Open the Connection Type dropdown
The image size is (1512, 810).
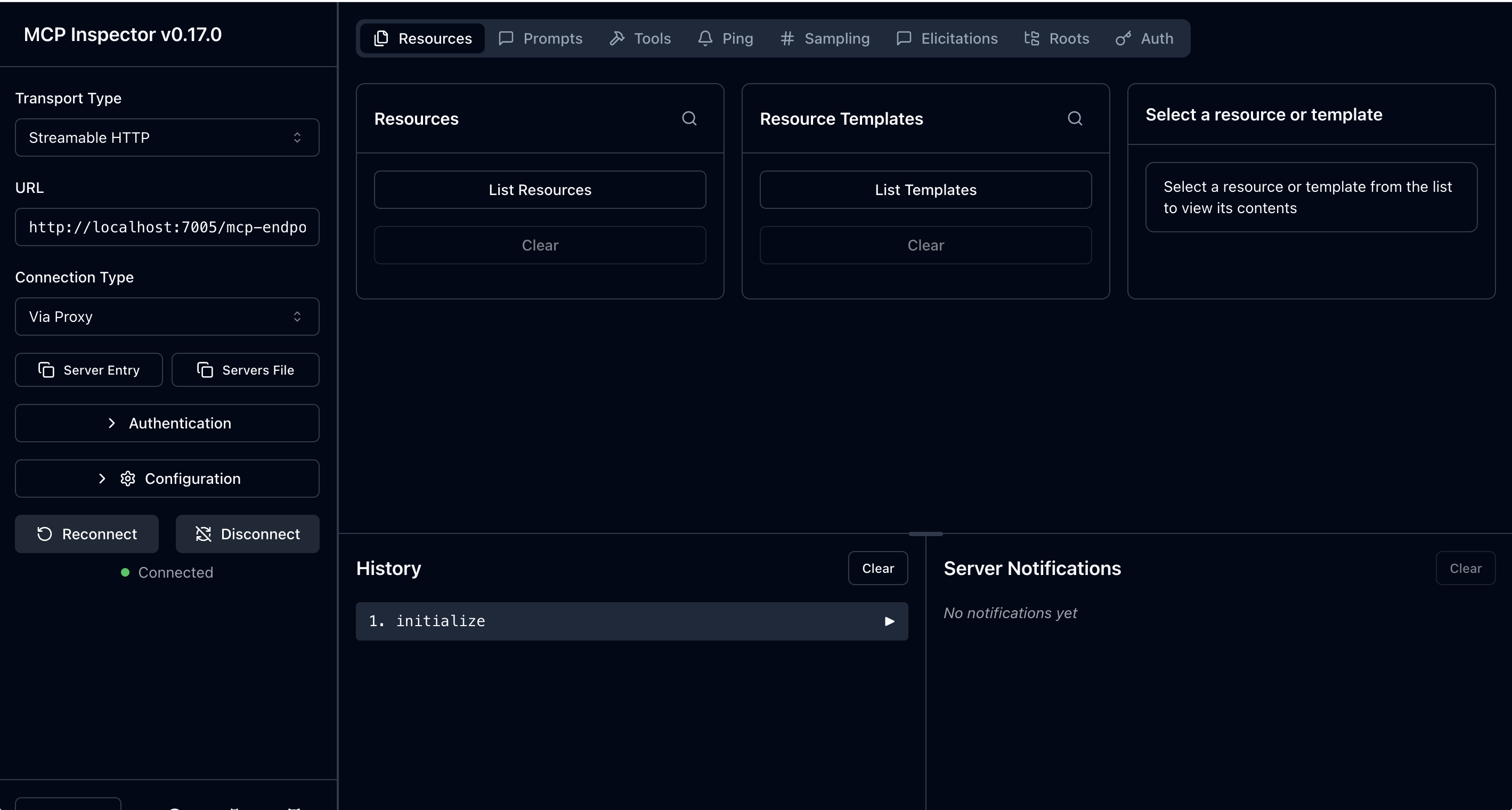click(x=167, y=317)
